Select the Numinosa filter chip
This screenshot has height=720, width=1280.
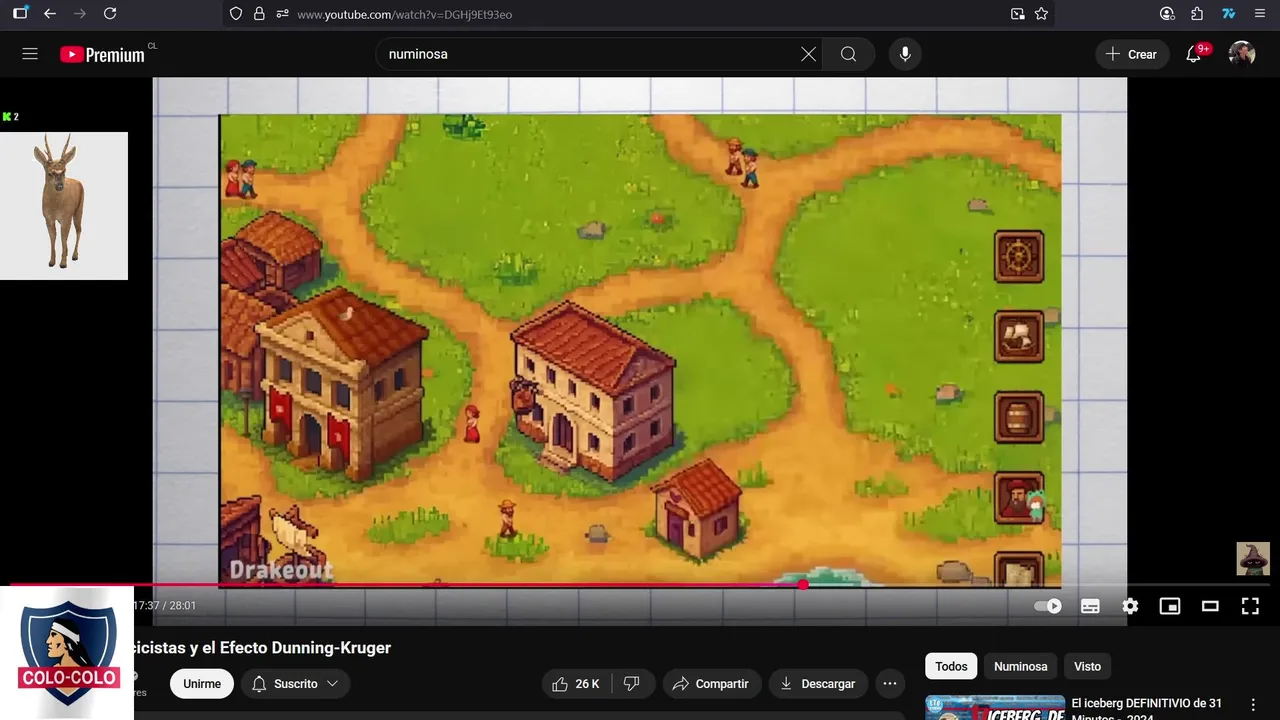[x=1020, y=666]
